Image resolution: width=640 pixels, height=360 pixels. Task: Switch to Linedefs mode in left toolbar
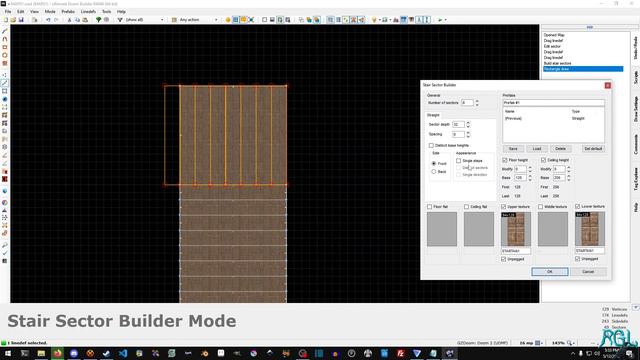(x=5, y=83)
